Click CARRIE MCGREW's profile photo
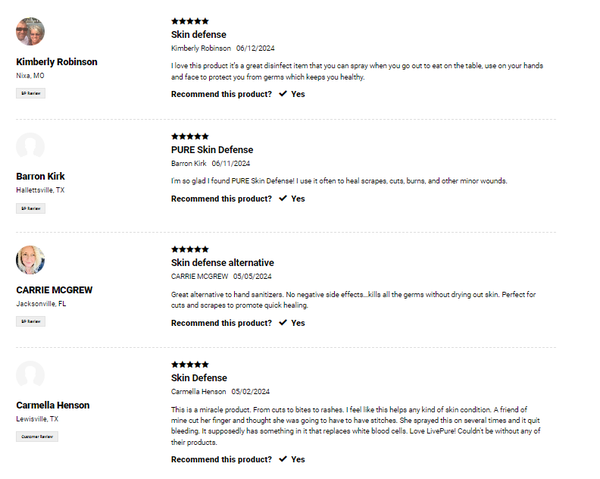 click(31, 260)
